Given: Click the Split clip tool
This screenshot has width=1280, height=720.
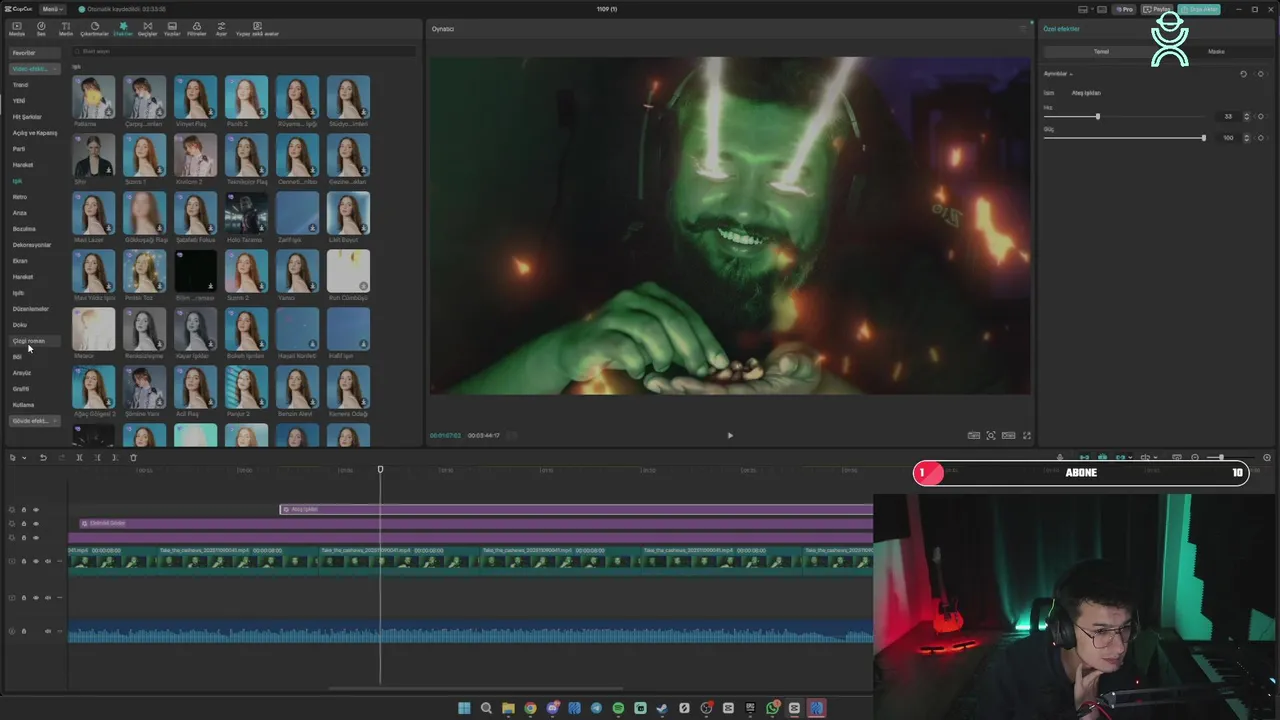Looking at the screenshot, I should 79,458.
